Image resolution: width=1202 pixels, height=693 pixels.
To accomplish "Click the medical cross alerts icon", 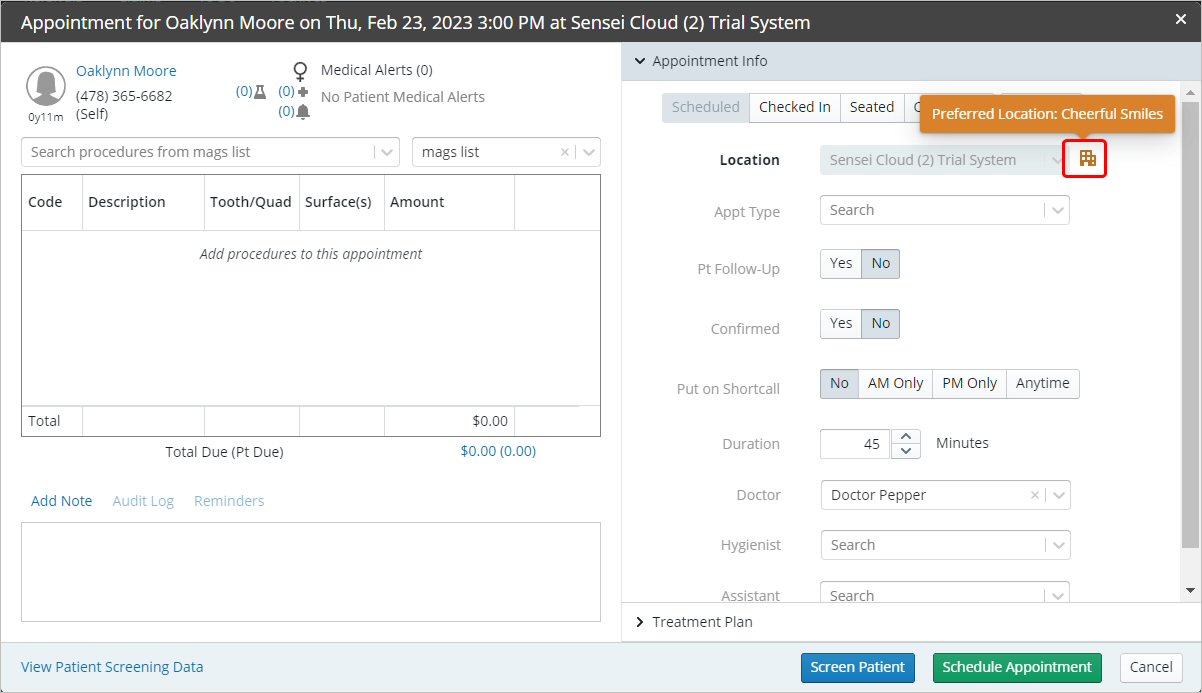I will click(303, 91).
